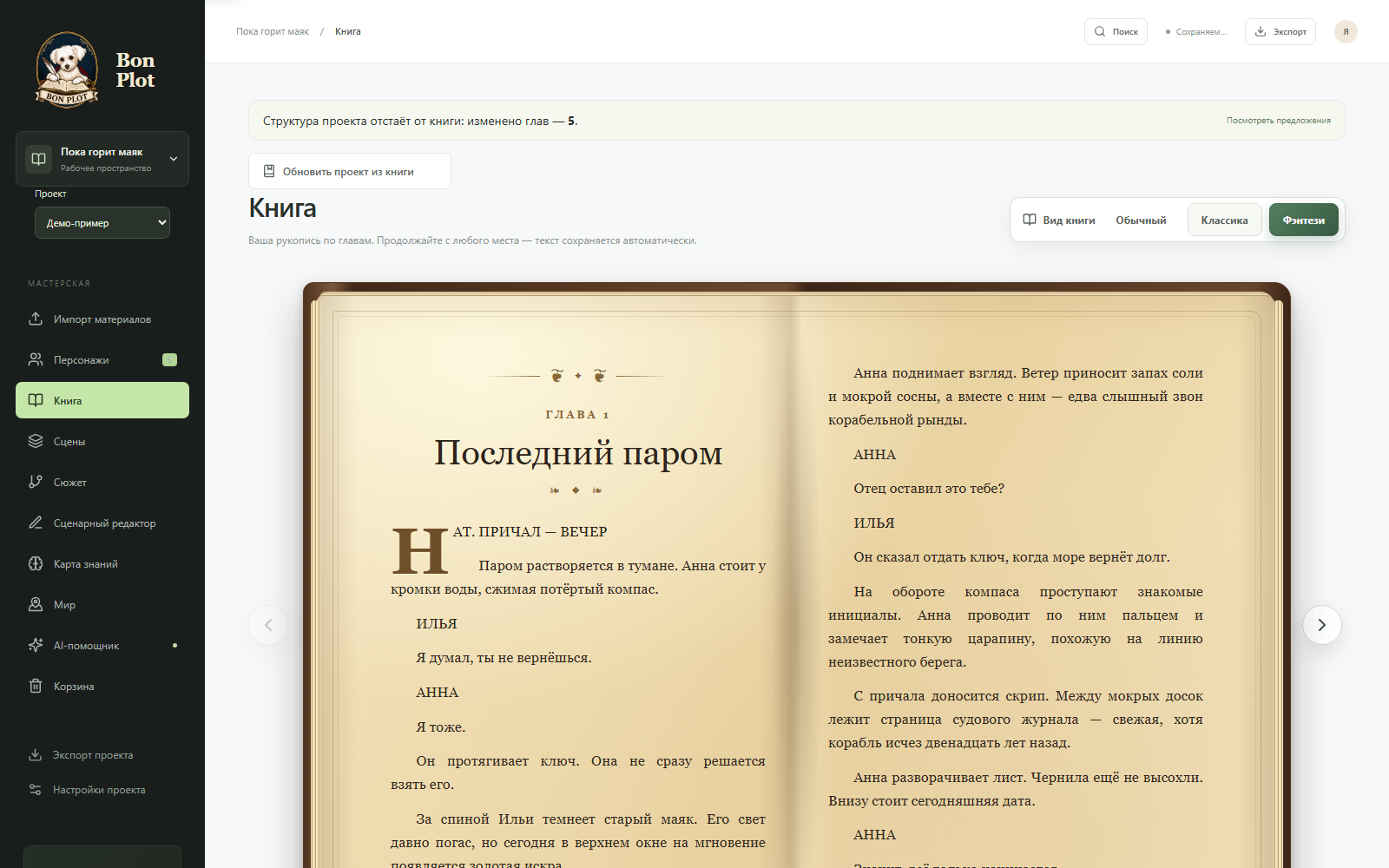Open the Сцены section
This screenshot has width=1389, height=868.
tap(102, 441)
